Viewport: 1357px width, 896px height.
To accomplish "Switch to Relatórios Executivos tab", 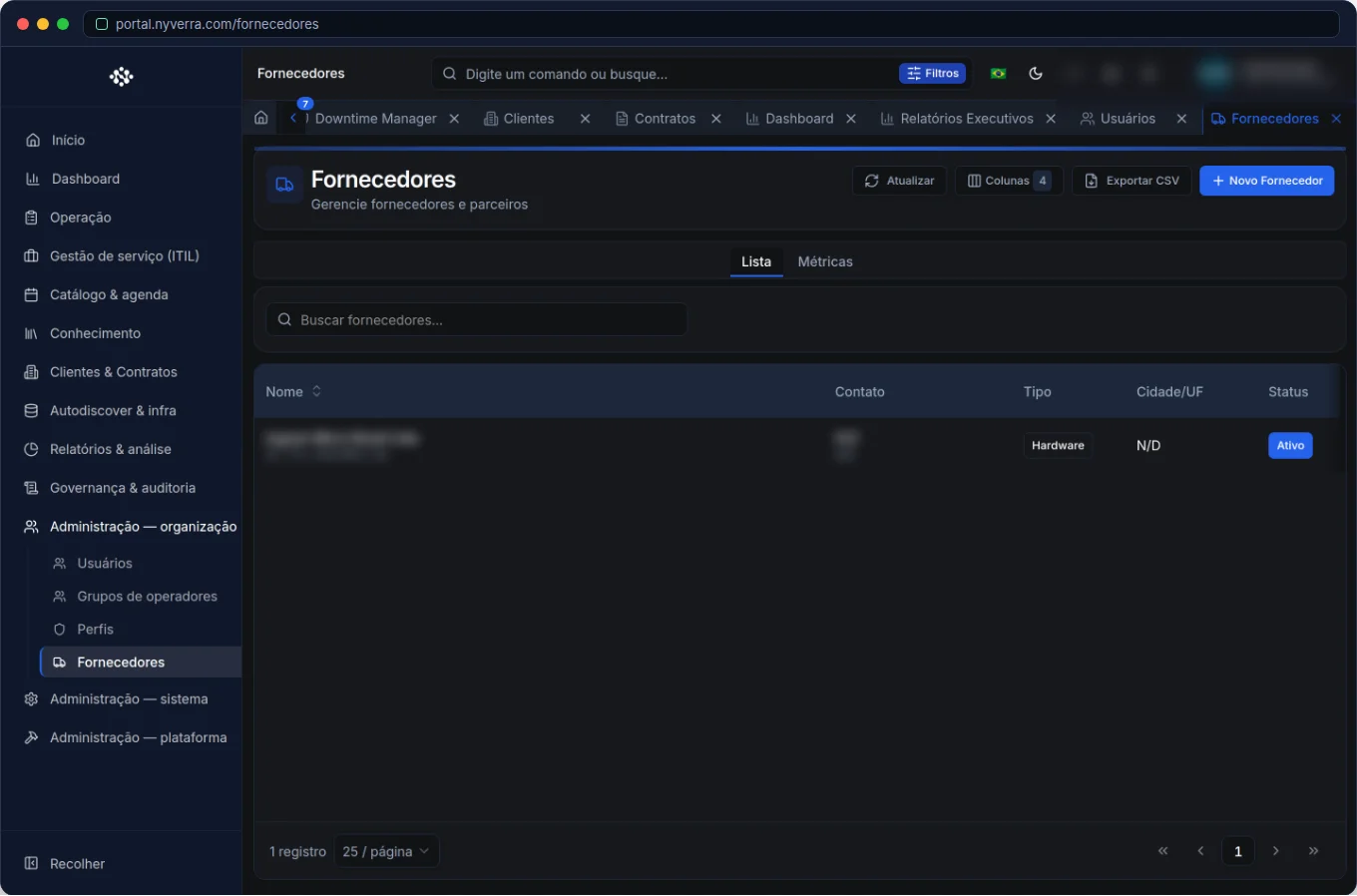I will click(x=957, y=119).
